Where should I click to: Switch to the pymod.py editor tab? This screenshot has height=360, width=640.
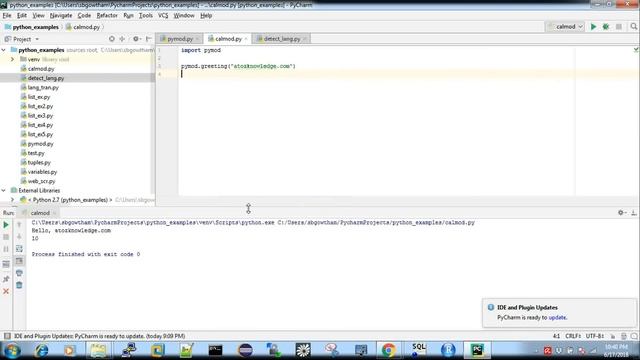click(x=180, y=39)
